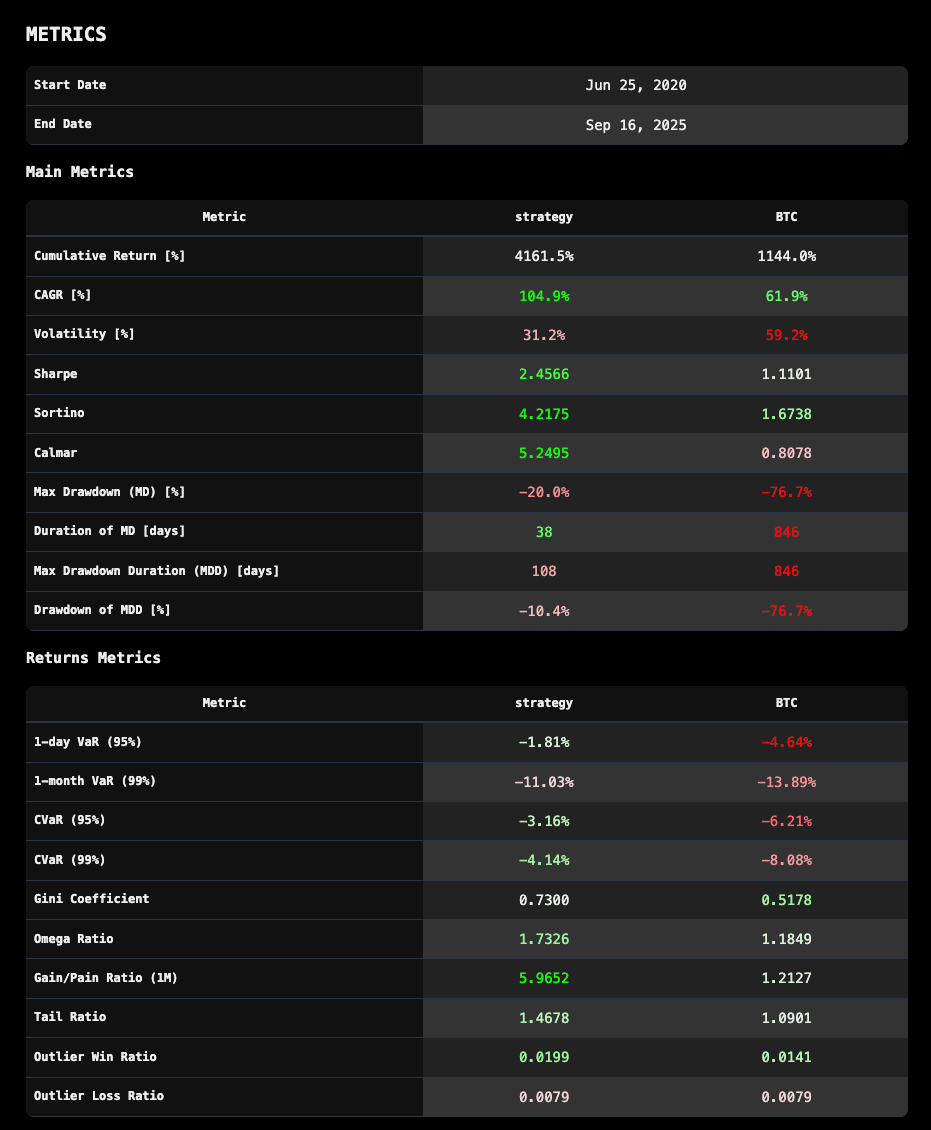Select the strategy Sharpe value 2.4566

pyautogui.click(x=544, y=375)
